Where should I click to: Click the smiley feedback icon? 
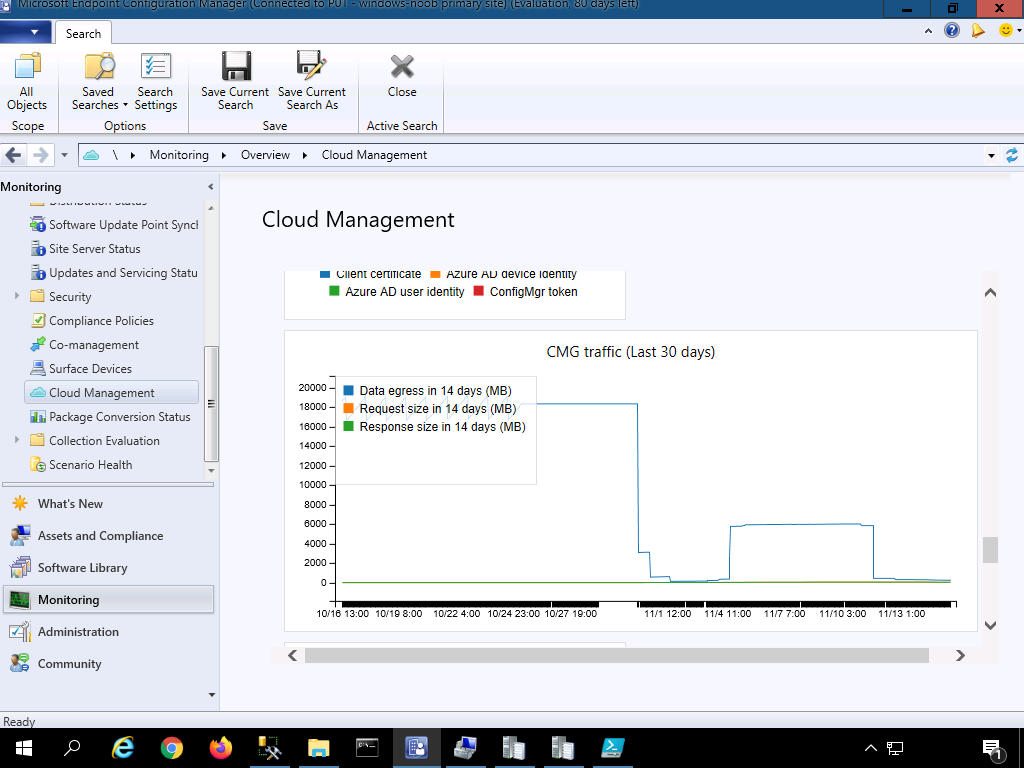(x=1006, y=30)
